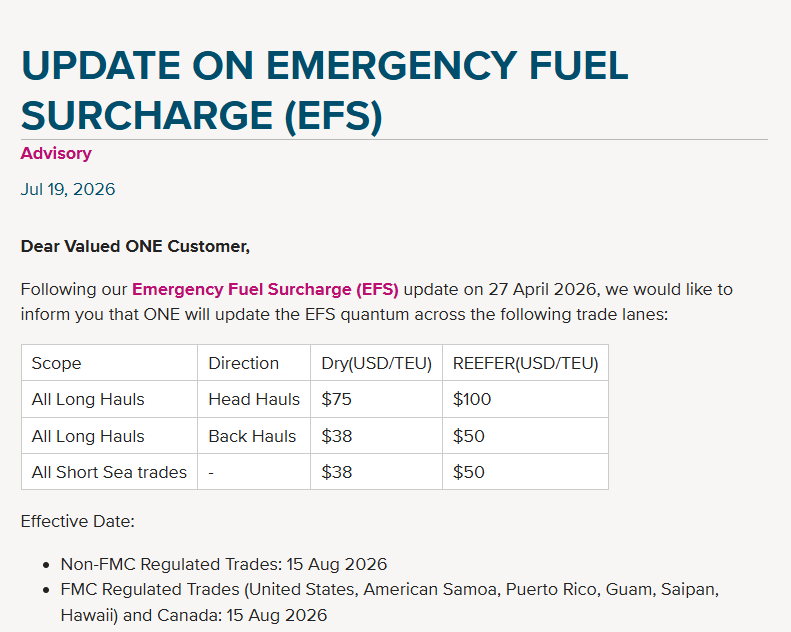
Task: Click the $100 reefer rate cell
Action: pyautogui.click(x=525, y=399)
